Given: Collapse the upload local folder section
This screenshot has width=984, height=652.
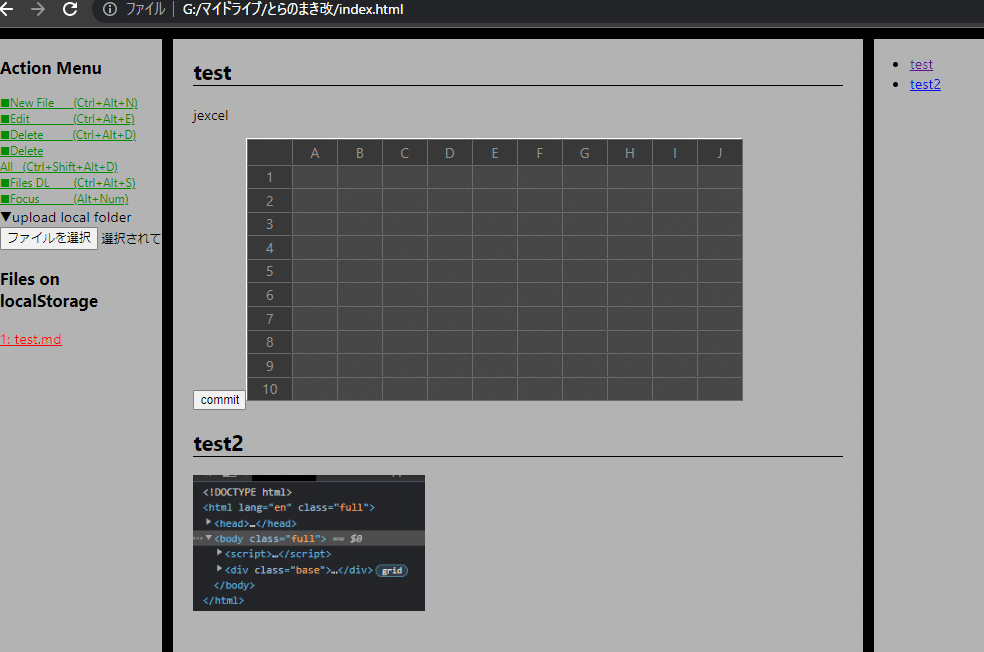Looking at the screenshot, I should tap(66, 217).
